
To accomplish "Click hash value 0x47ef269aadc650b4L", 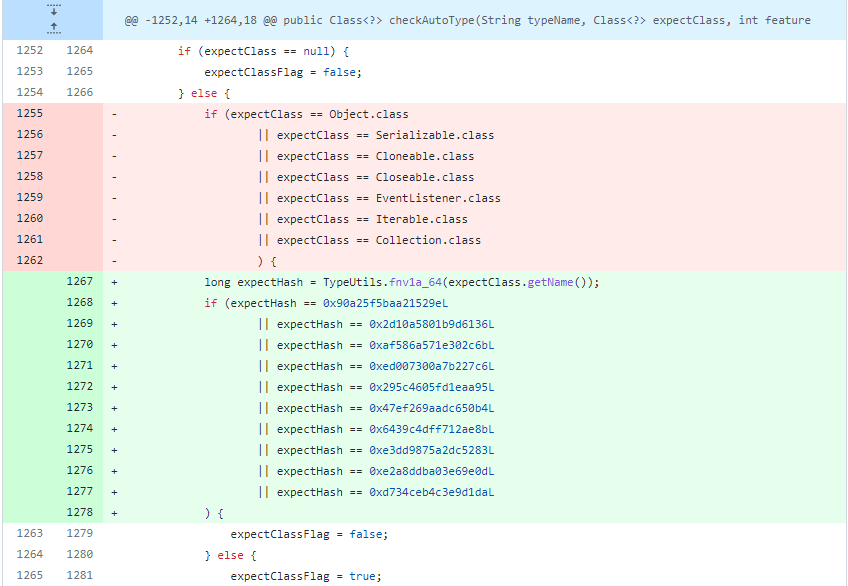I will [x=432, y=408].
